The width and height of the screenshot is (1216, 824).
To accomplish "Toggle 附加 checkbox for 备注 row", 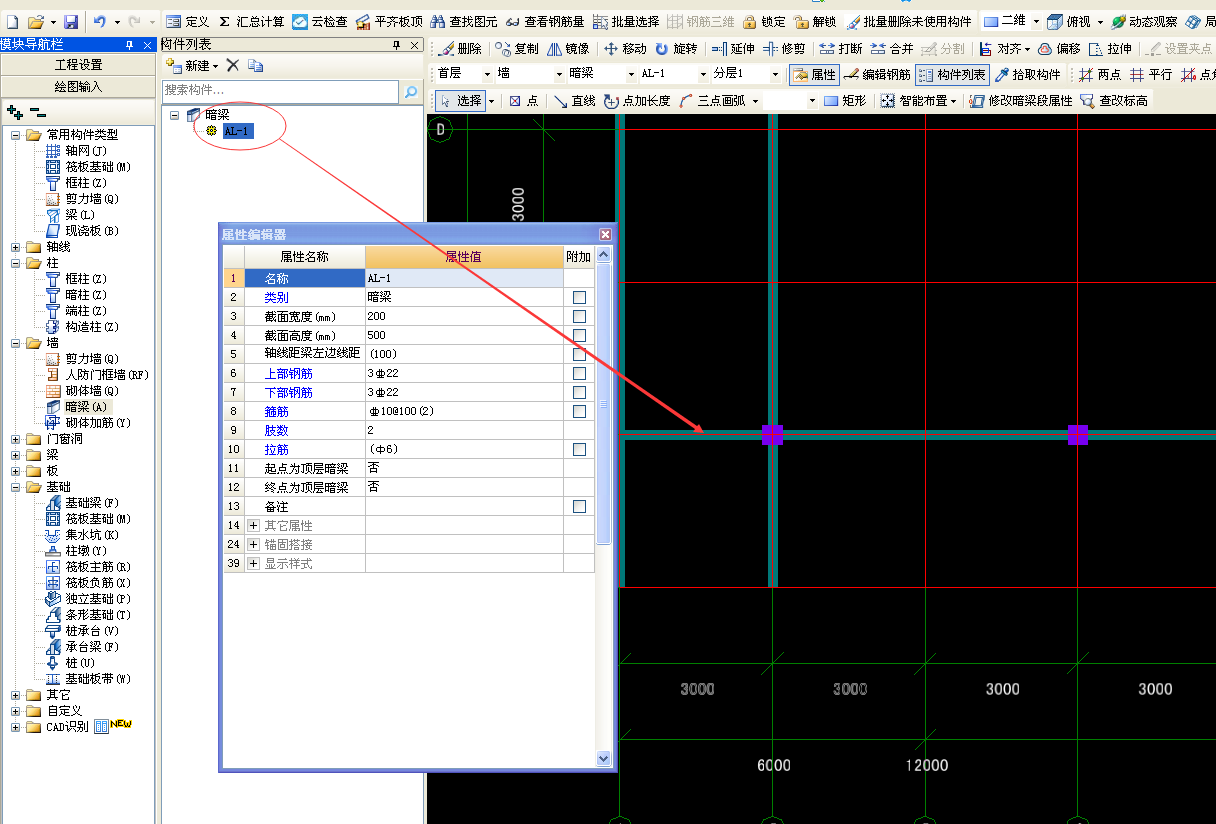I will coord(579,507).
